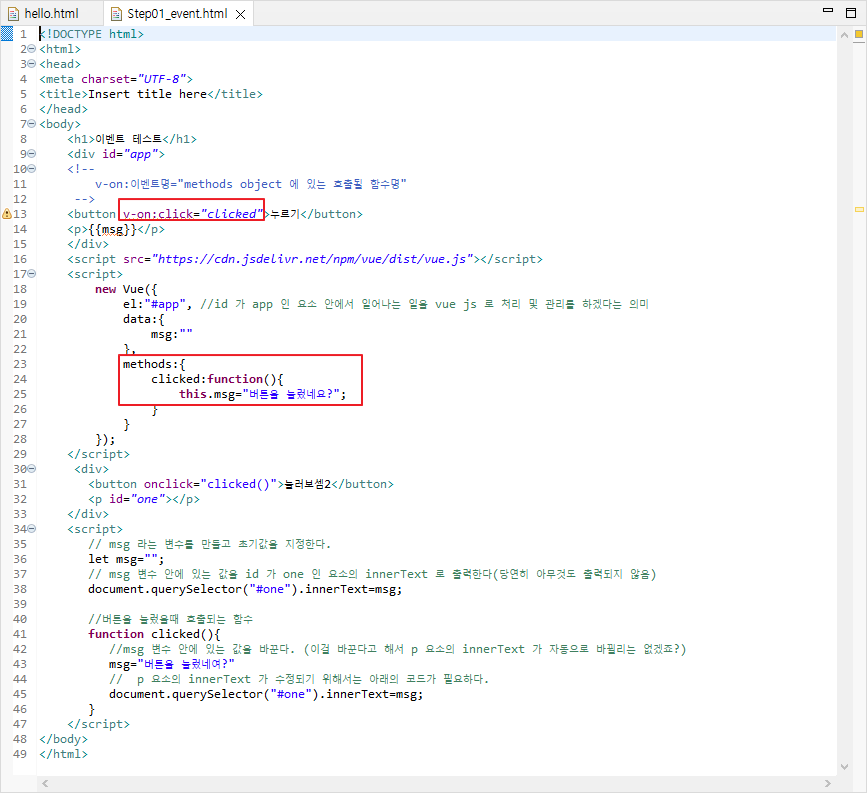
Task: Click the closing </body> tag
Action: [x=64, y=739]
